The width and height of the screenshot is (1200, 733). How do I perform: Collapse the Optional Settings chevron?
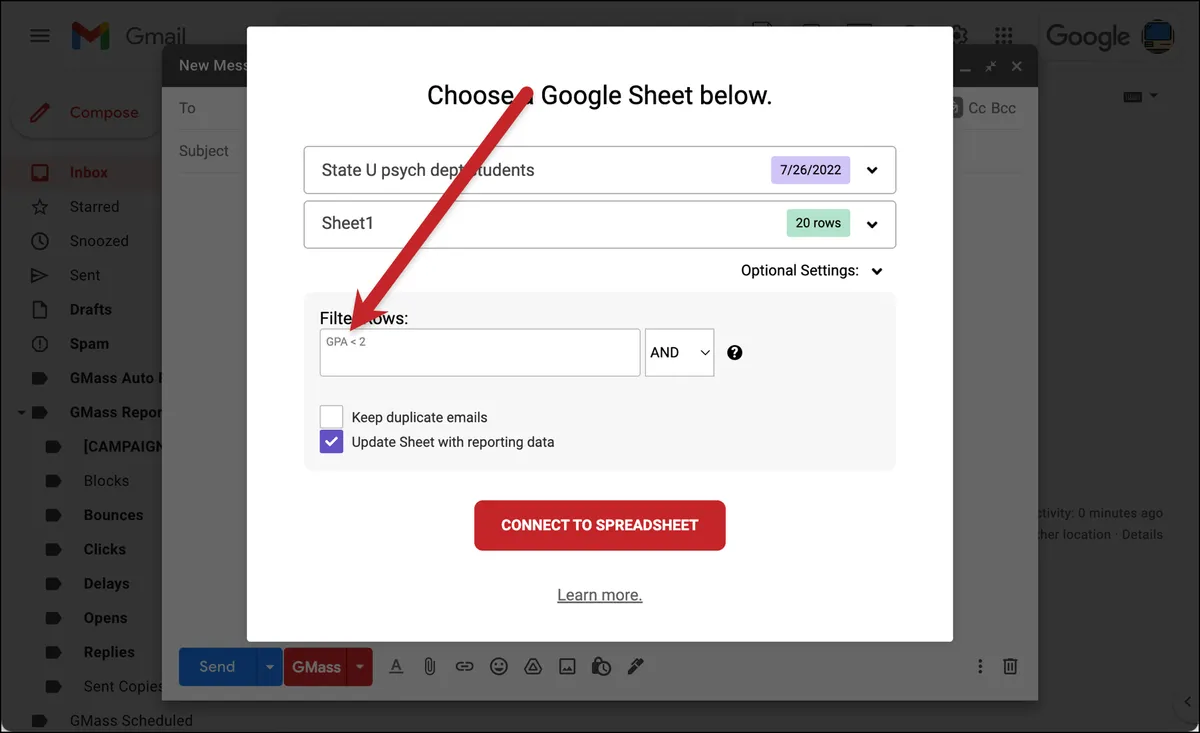tap(877, 271)
